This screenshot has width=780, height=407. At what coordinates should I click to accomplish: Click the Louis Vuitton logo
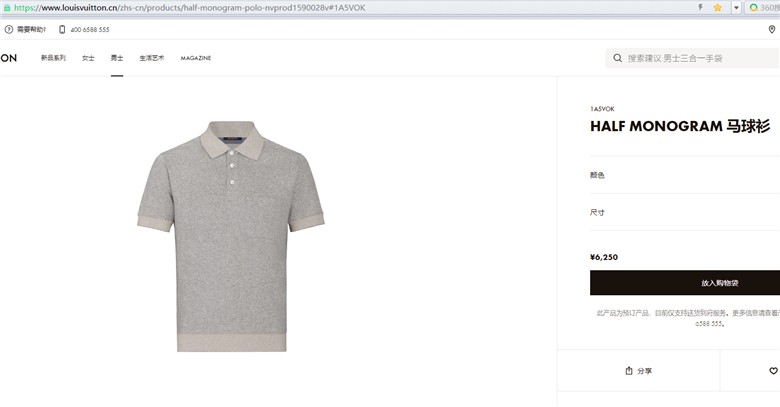click(8, 58)
